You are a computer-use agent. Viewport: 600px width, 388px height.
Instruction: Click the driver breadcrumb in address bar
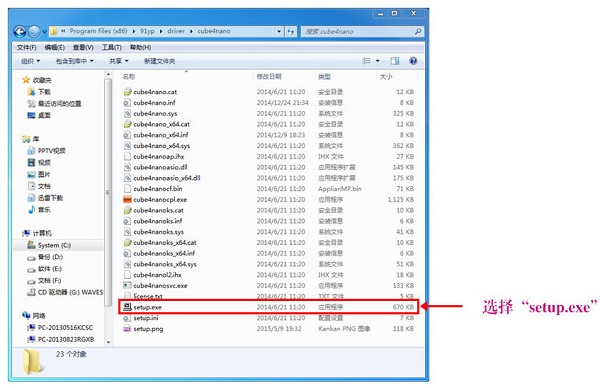pyautogui.click(x=176, y=31)
